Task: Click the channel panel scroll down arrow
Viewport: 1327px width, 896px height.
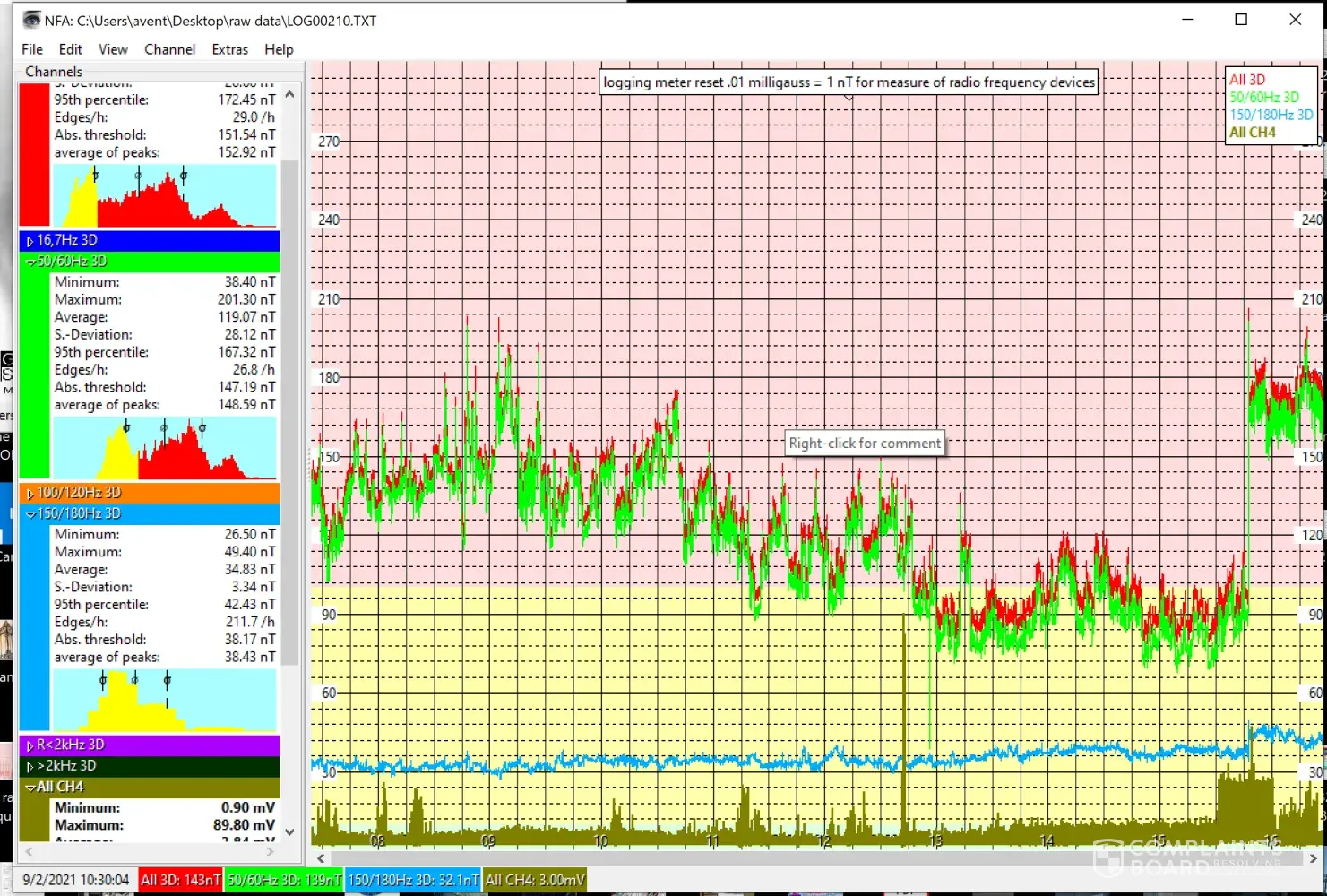Action: (289, 831)
